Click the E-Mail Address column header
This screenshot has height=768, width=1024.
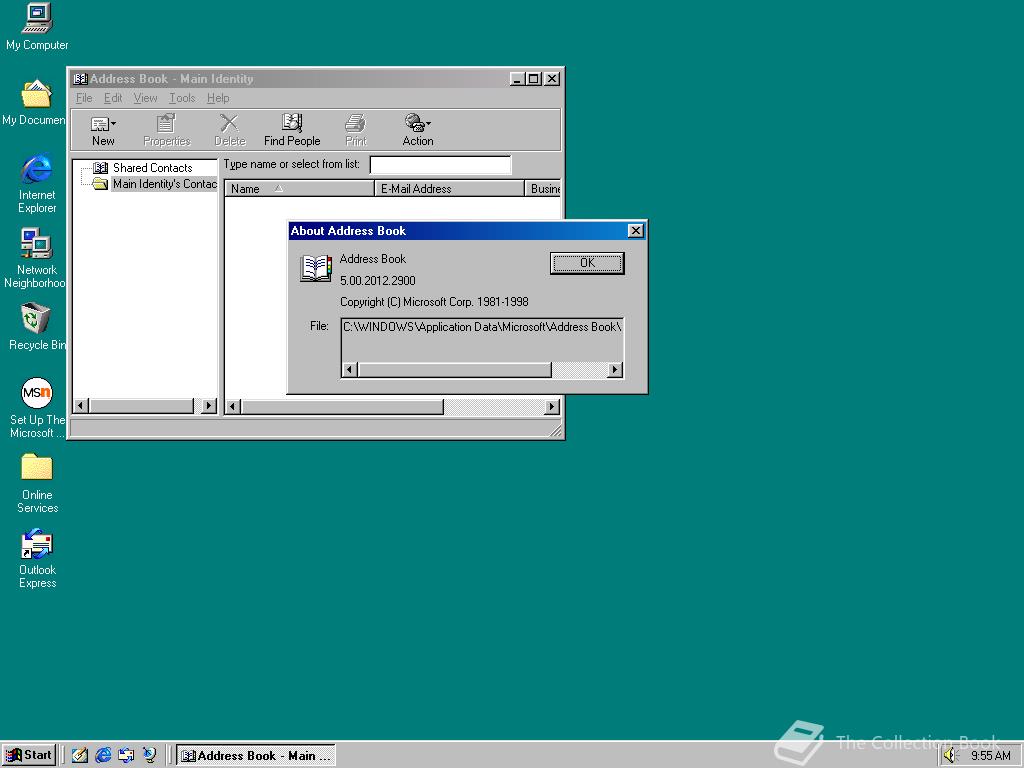449,189
